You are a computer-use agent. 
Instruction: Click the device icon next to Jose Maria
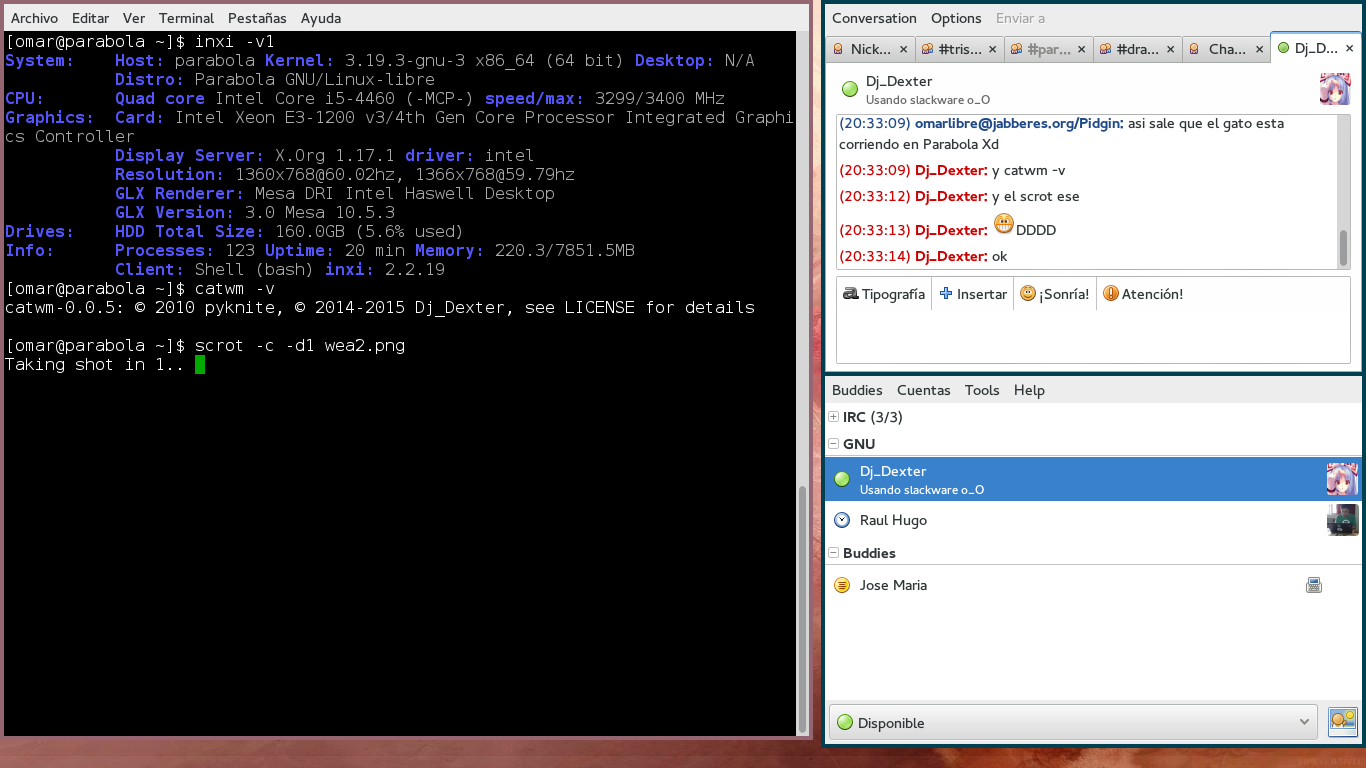(x=1314, y=585)
